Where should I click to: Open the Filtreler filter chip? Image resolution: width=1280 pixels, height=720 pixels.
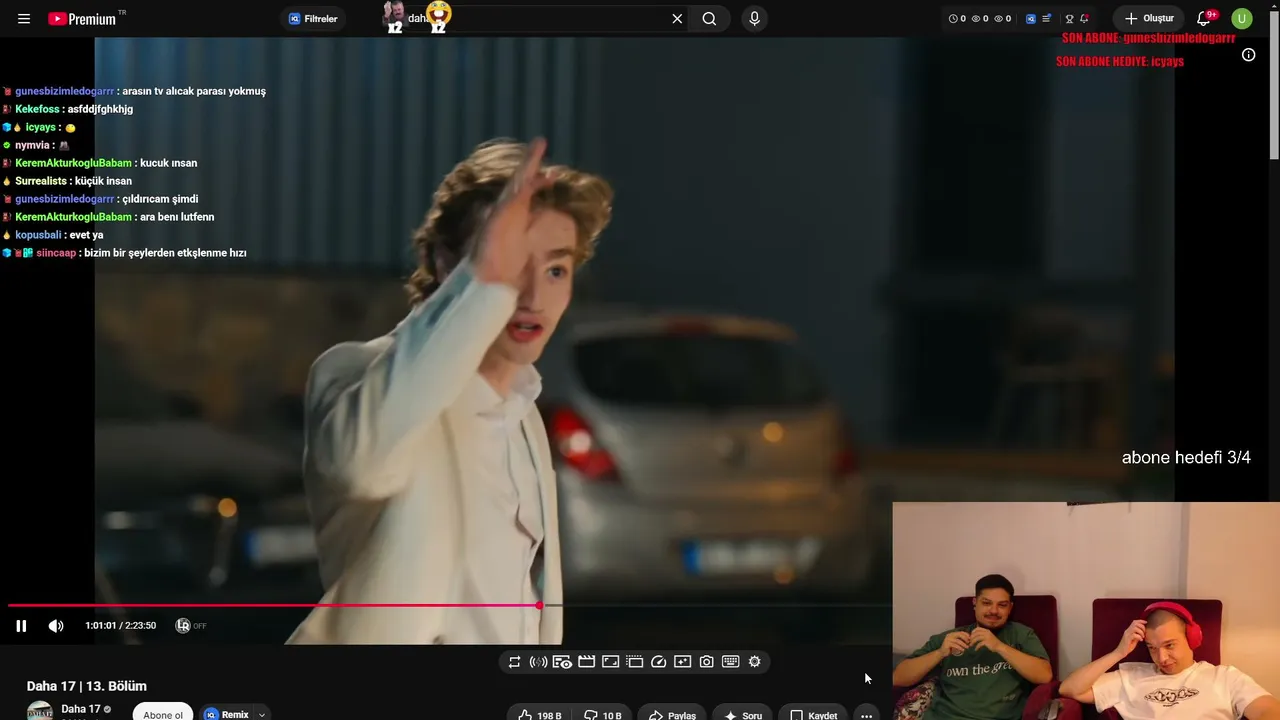point(314,19)
